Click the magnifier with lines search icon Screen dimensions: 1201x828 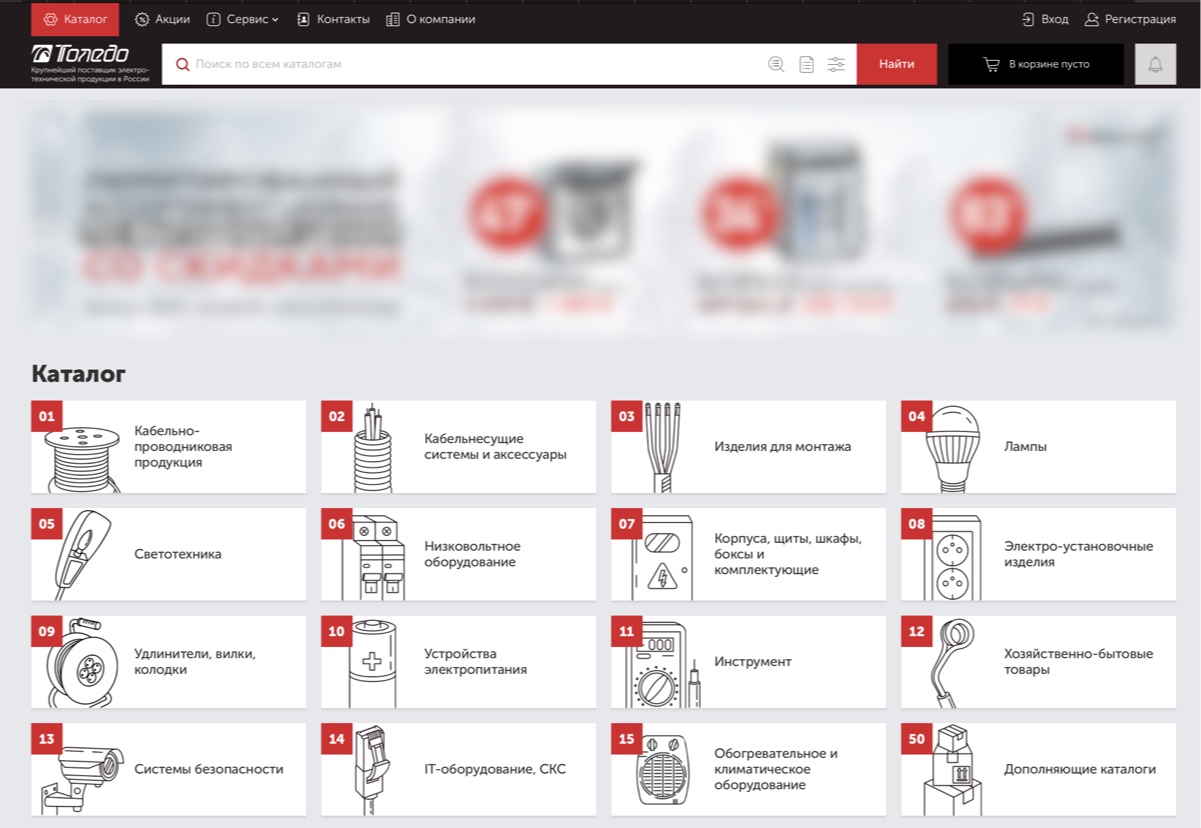tap(776, 65)
